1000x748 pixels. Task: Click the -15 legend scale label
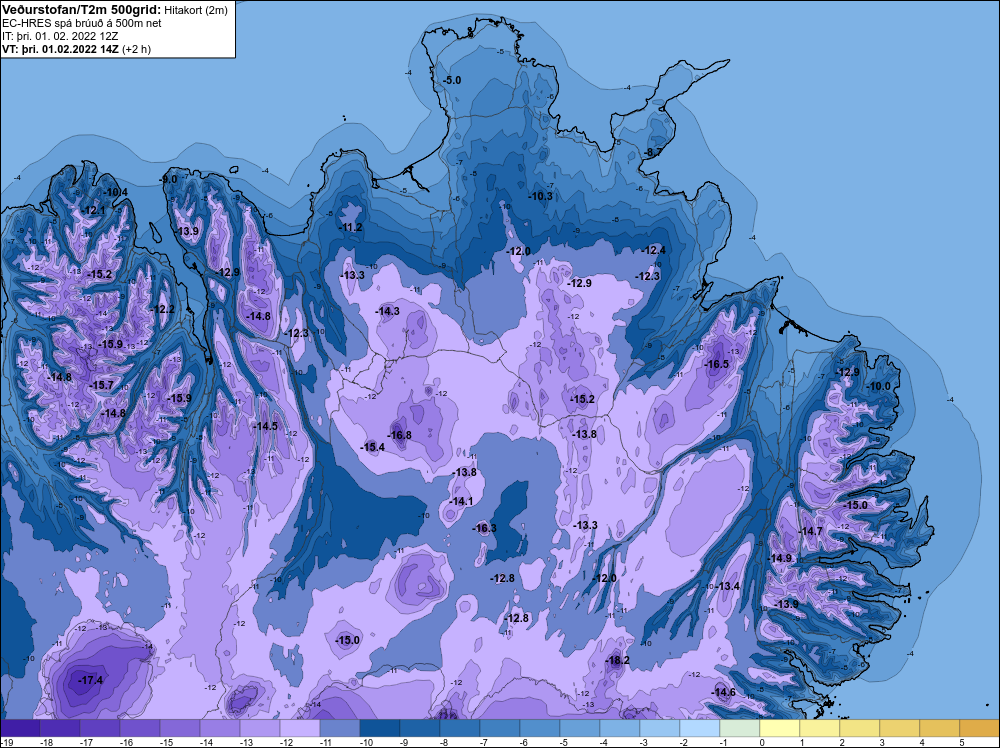pyautogui.click(x=166, y=742)
